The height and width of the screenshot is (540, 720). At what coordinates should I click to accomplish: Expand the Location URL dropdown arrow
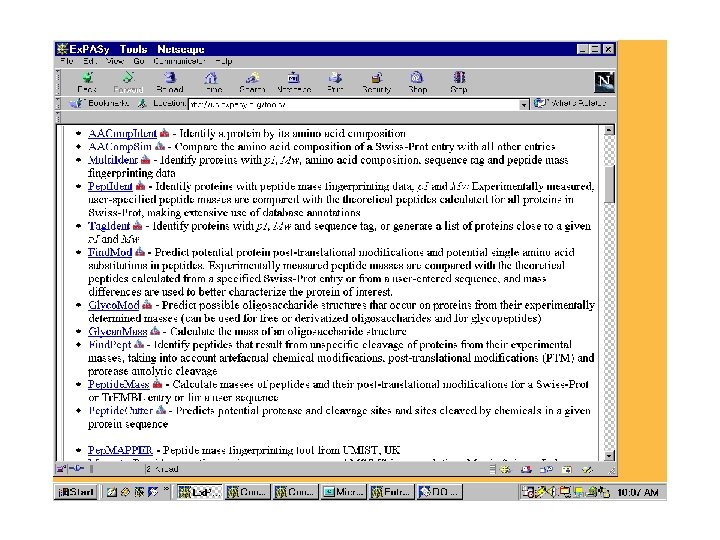tap(523, 105)
